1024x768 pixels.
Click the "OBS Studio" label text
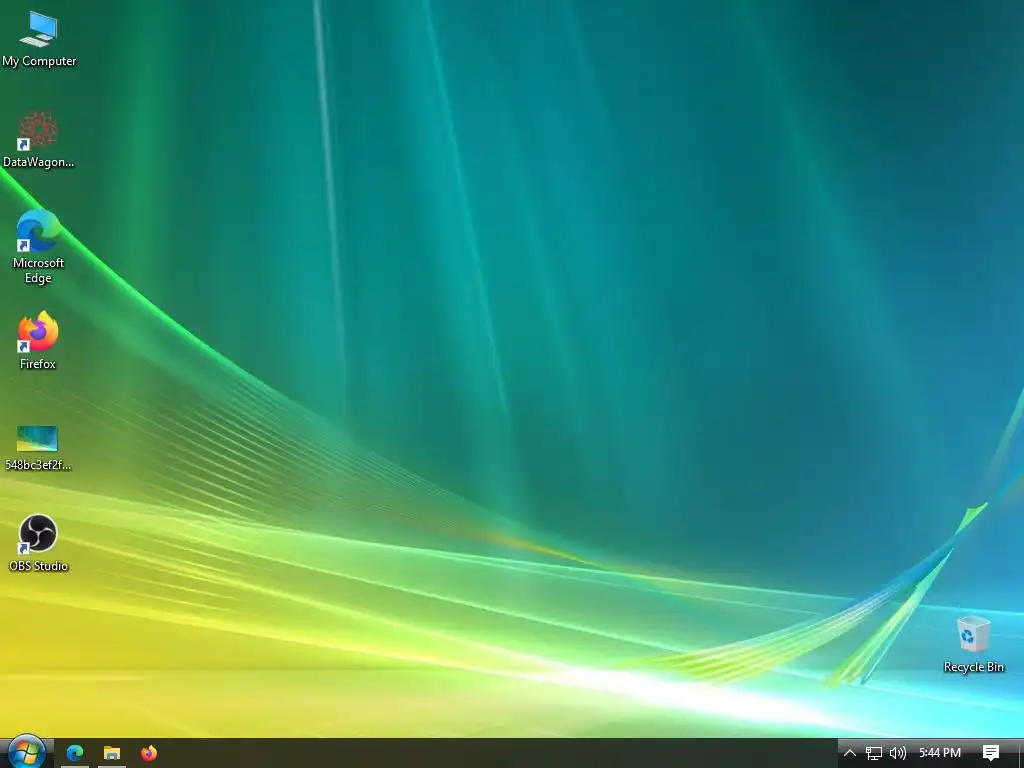38,566
